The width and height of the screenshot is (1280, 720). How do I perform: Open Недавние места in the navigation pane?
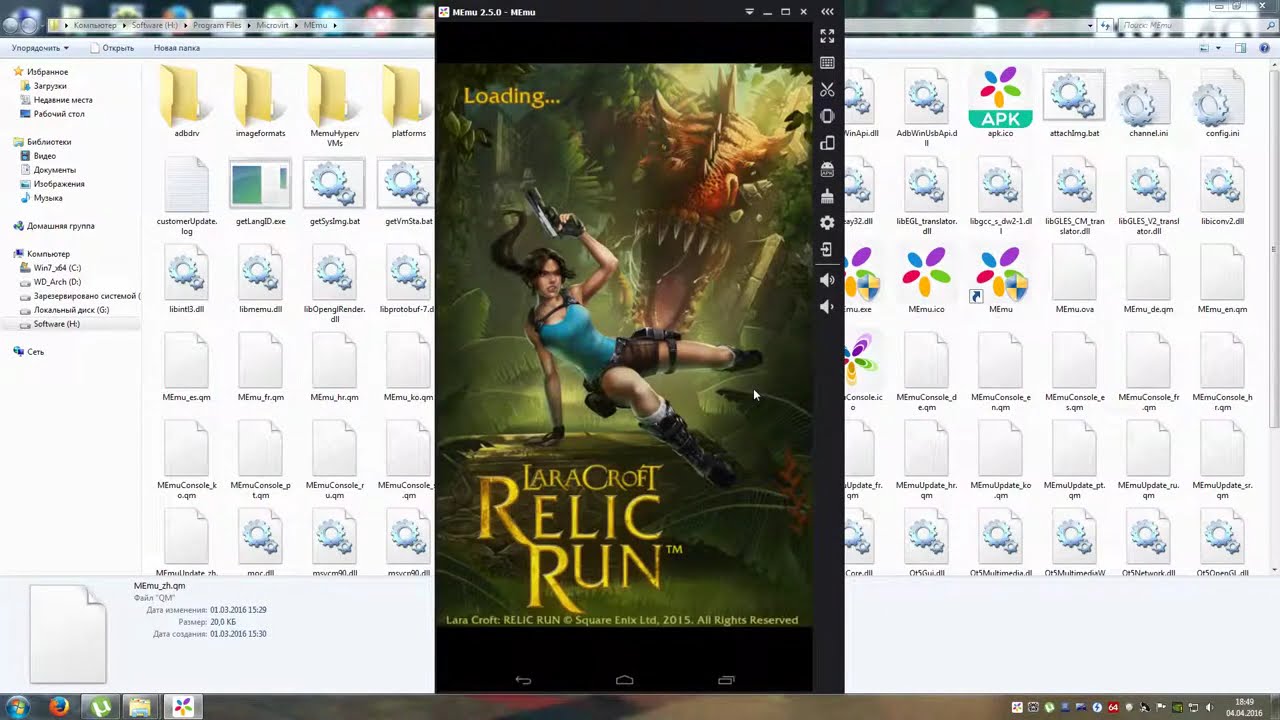click(63, 100)
